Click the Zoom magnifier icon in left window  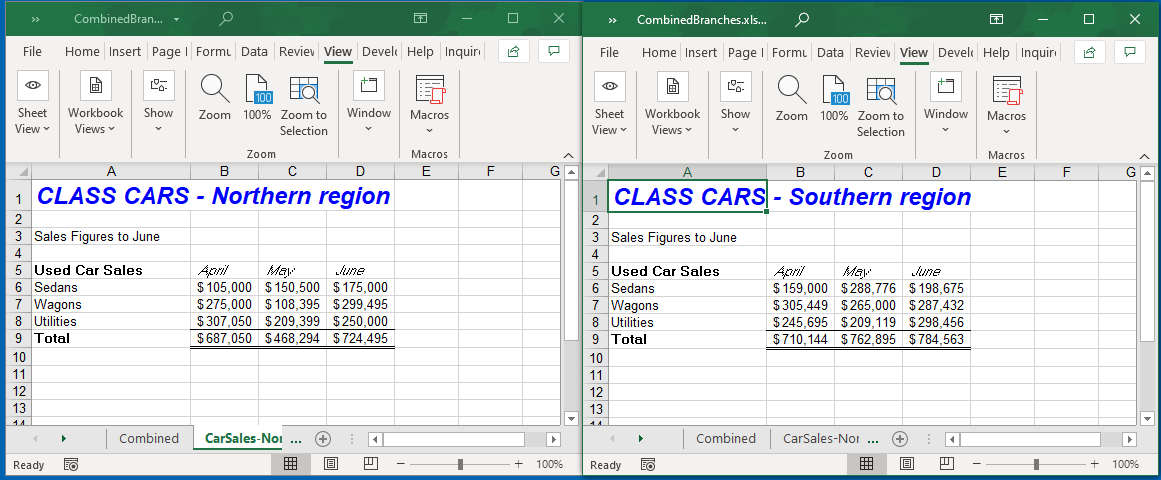point(214,90)
